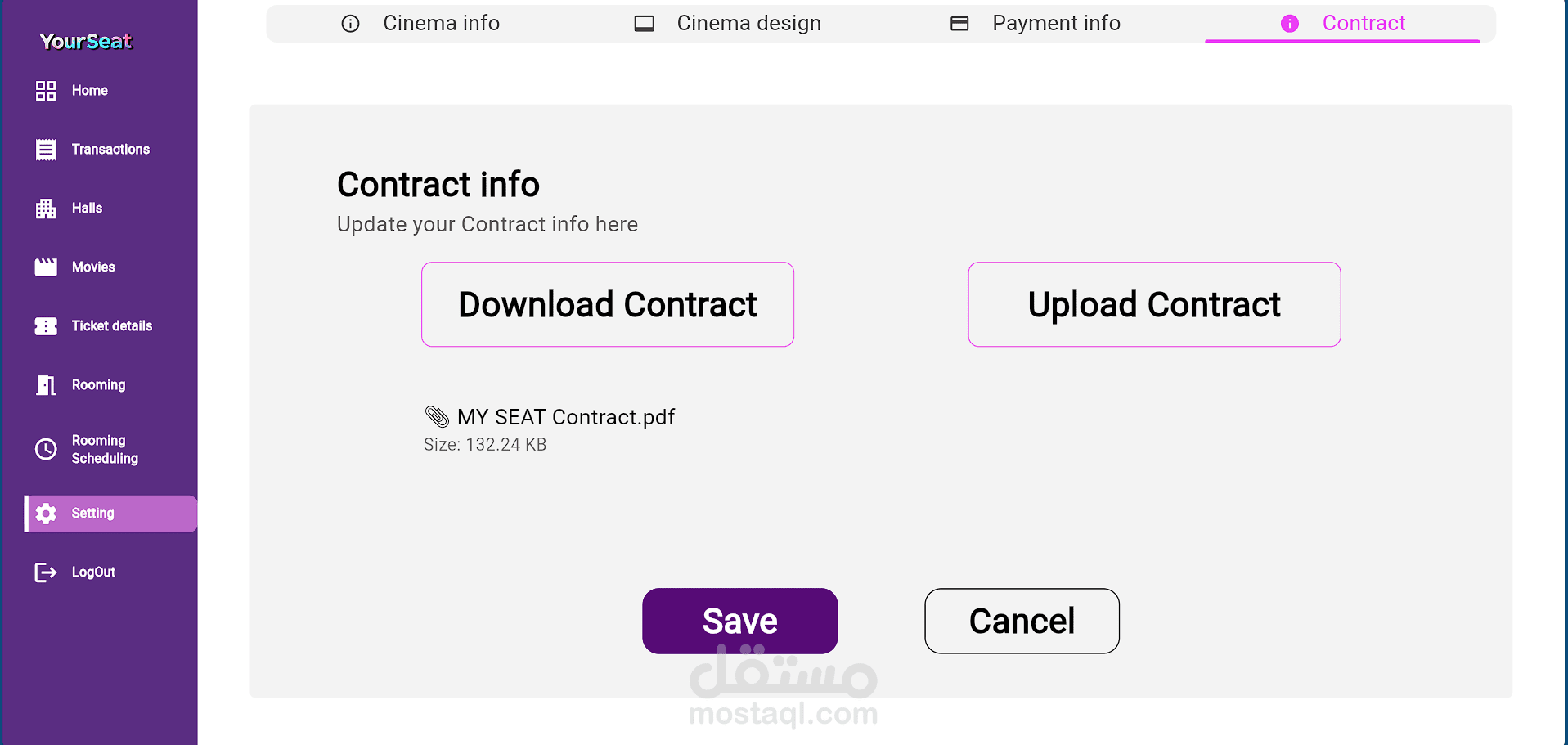Switch to the Cinema info tab
Screen dimensions: 1568x745
coord(420,23)
